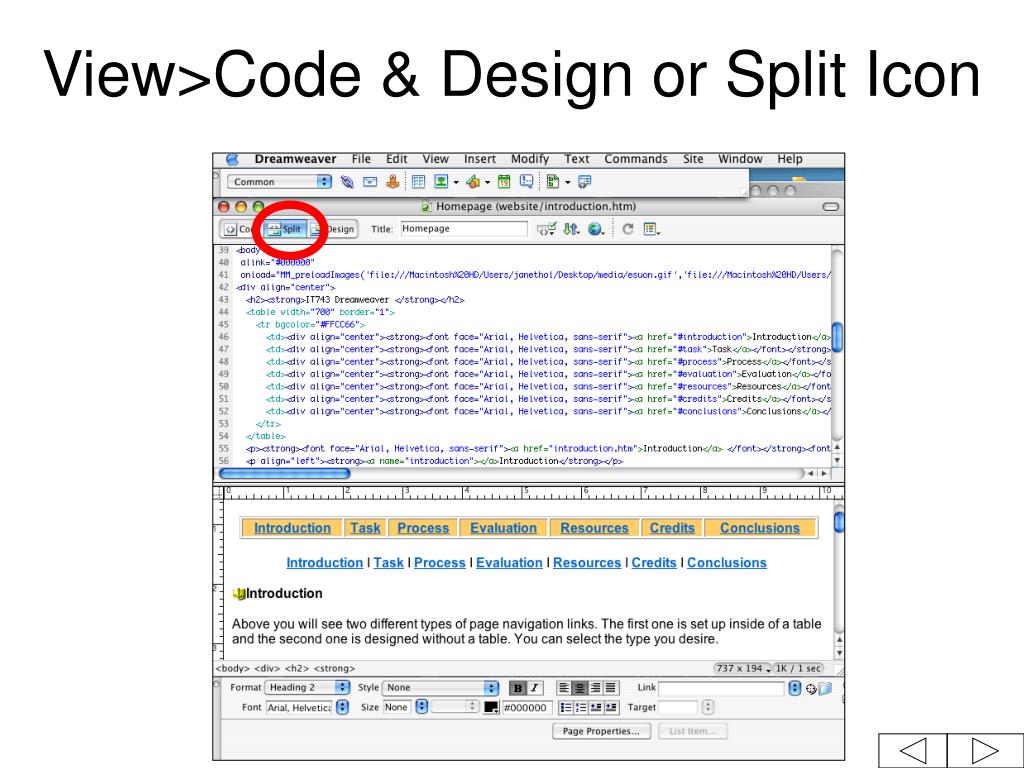The image size is (1024, 768).
Task: Switch to Code view
Action: (240, 229)
